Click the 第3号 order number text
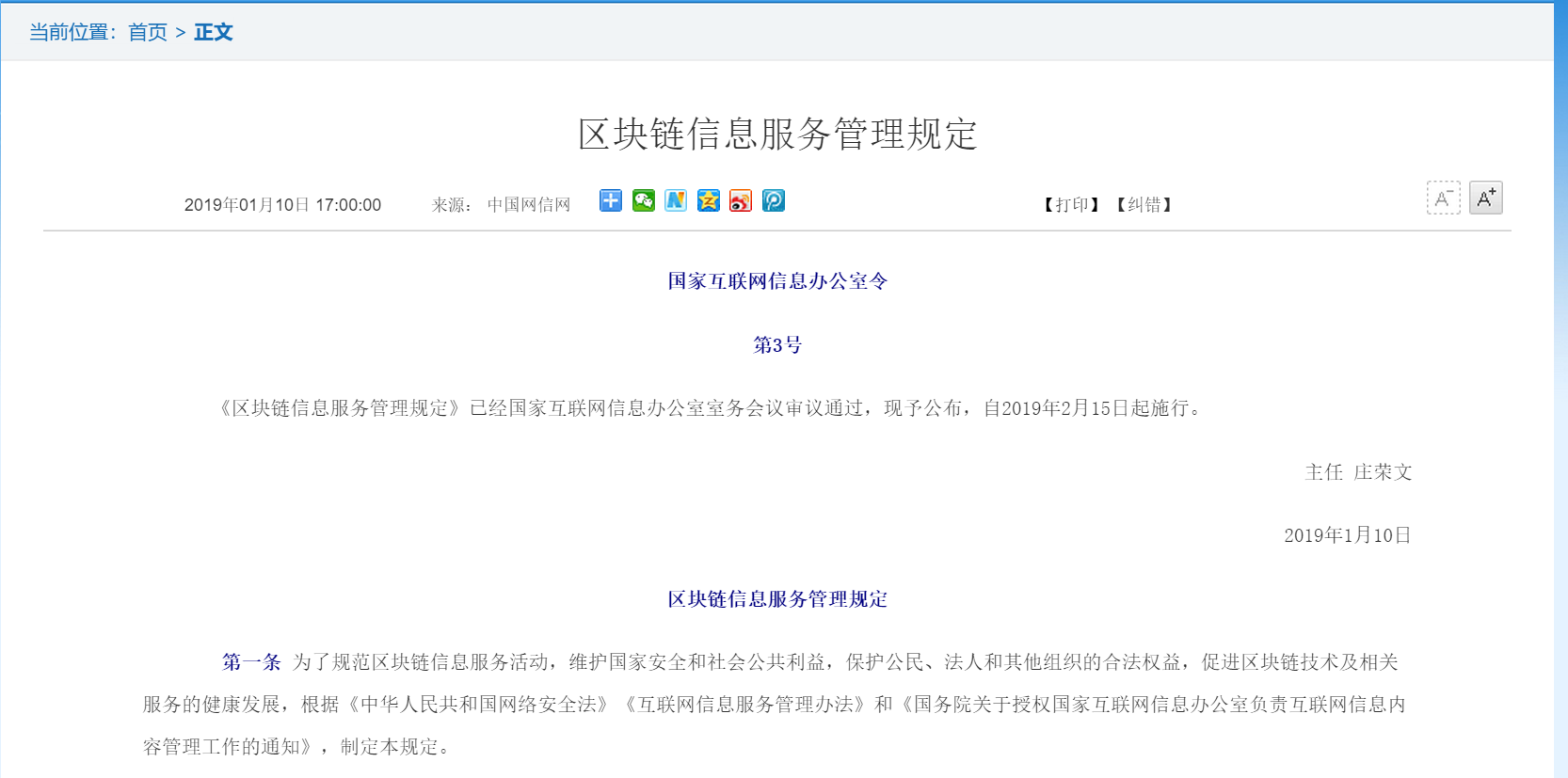Viewport: 1568px width, 778px height. point(777,345)
